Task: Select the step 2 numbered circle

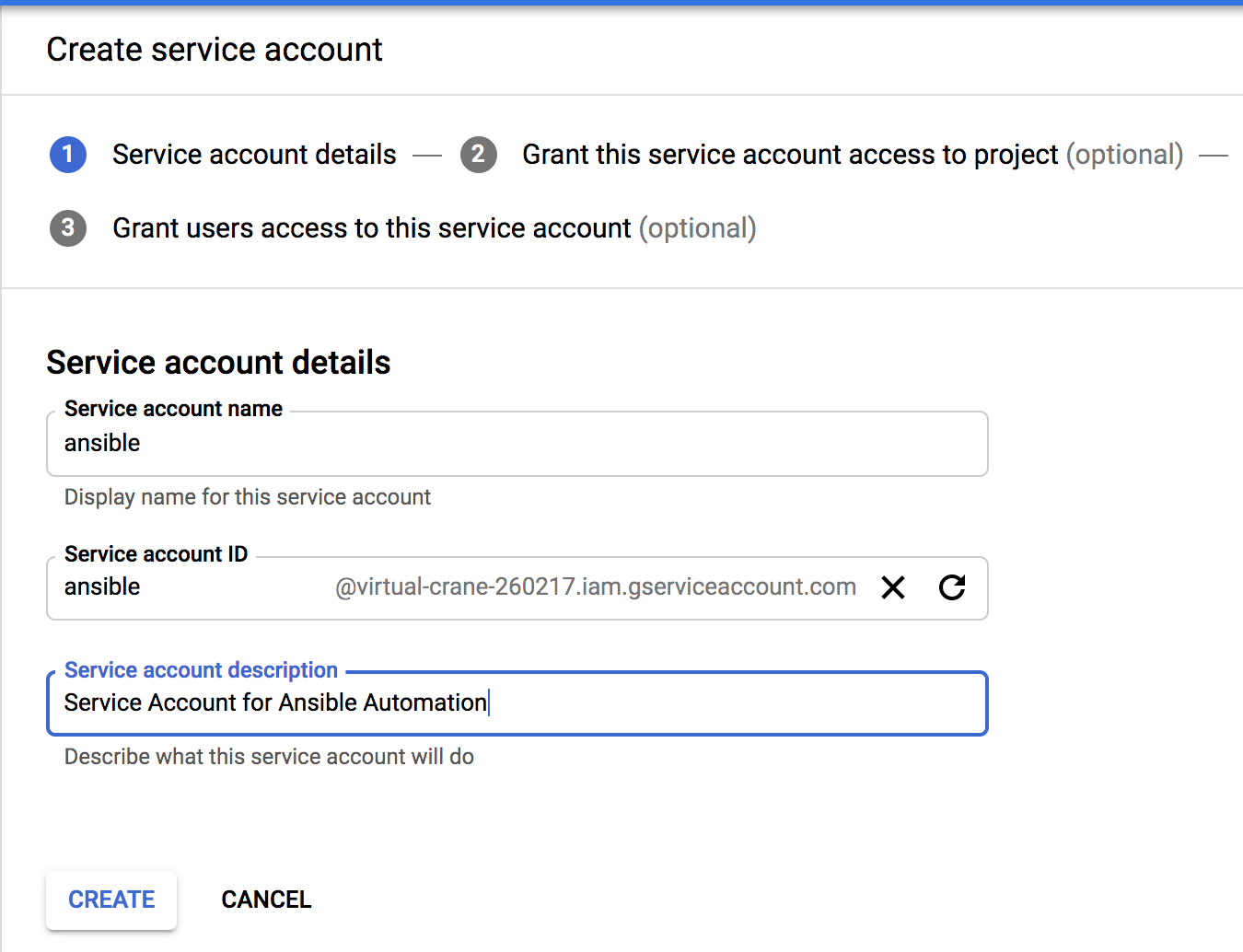Action: [x=479, y=155]
